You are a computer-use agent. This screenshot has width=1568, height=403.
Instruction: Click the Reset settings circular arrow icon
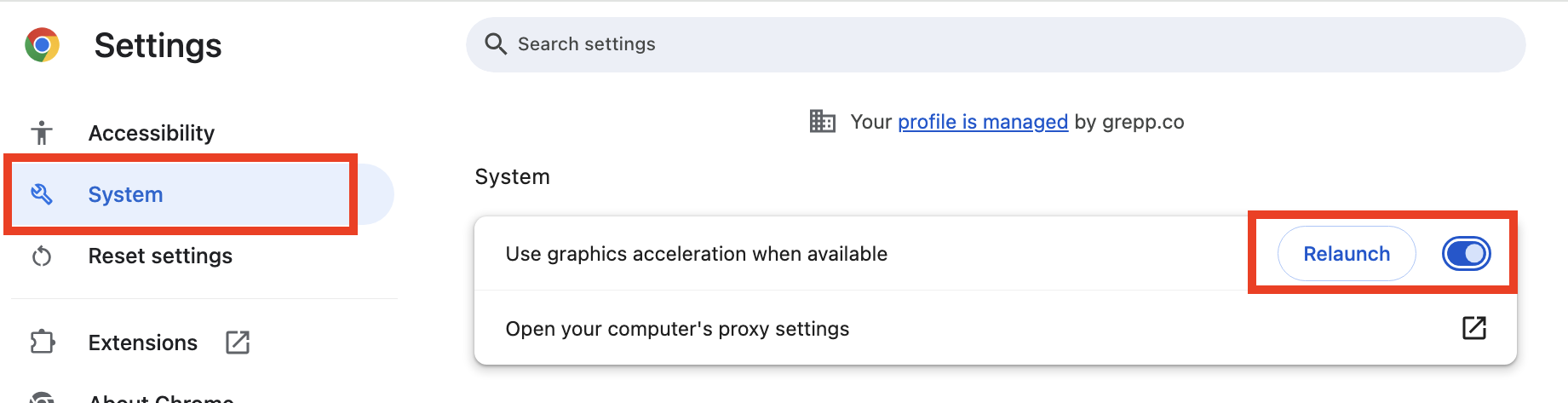[42, 256]
